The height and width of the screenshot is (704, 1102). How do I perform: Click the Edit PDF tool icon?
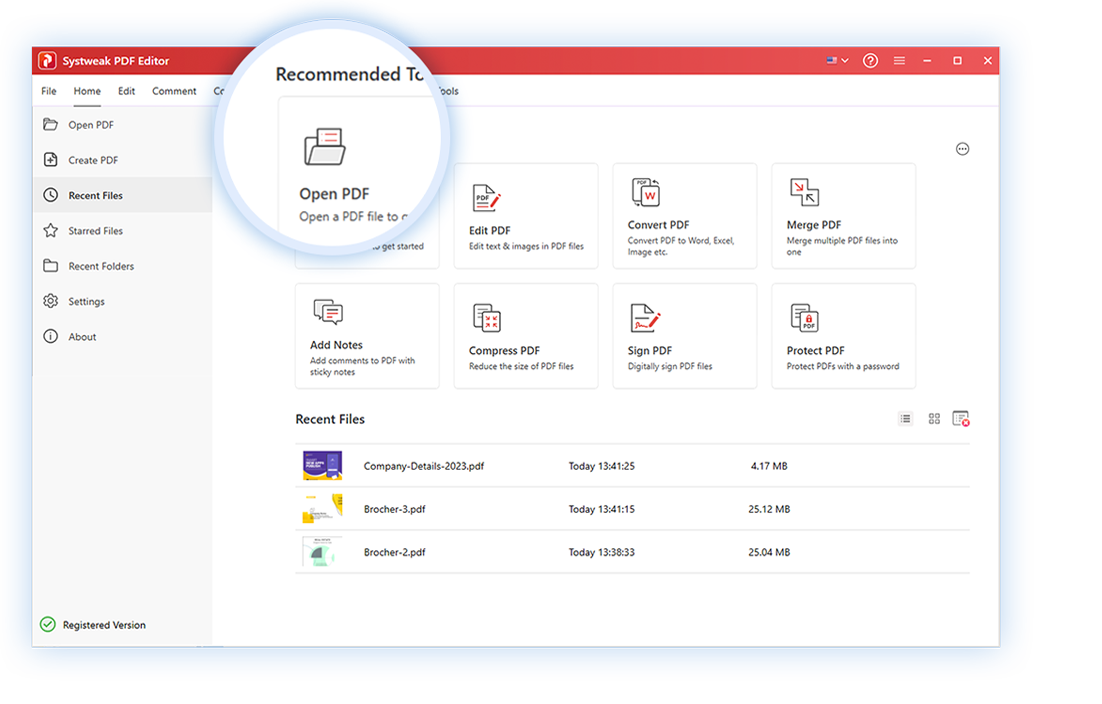tap(486, 198)
